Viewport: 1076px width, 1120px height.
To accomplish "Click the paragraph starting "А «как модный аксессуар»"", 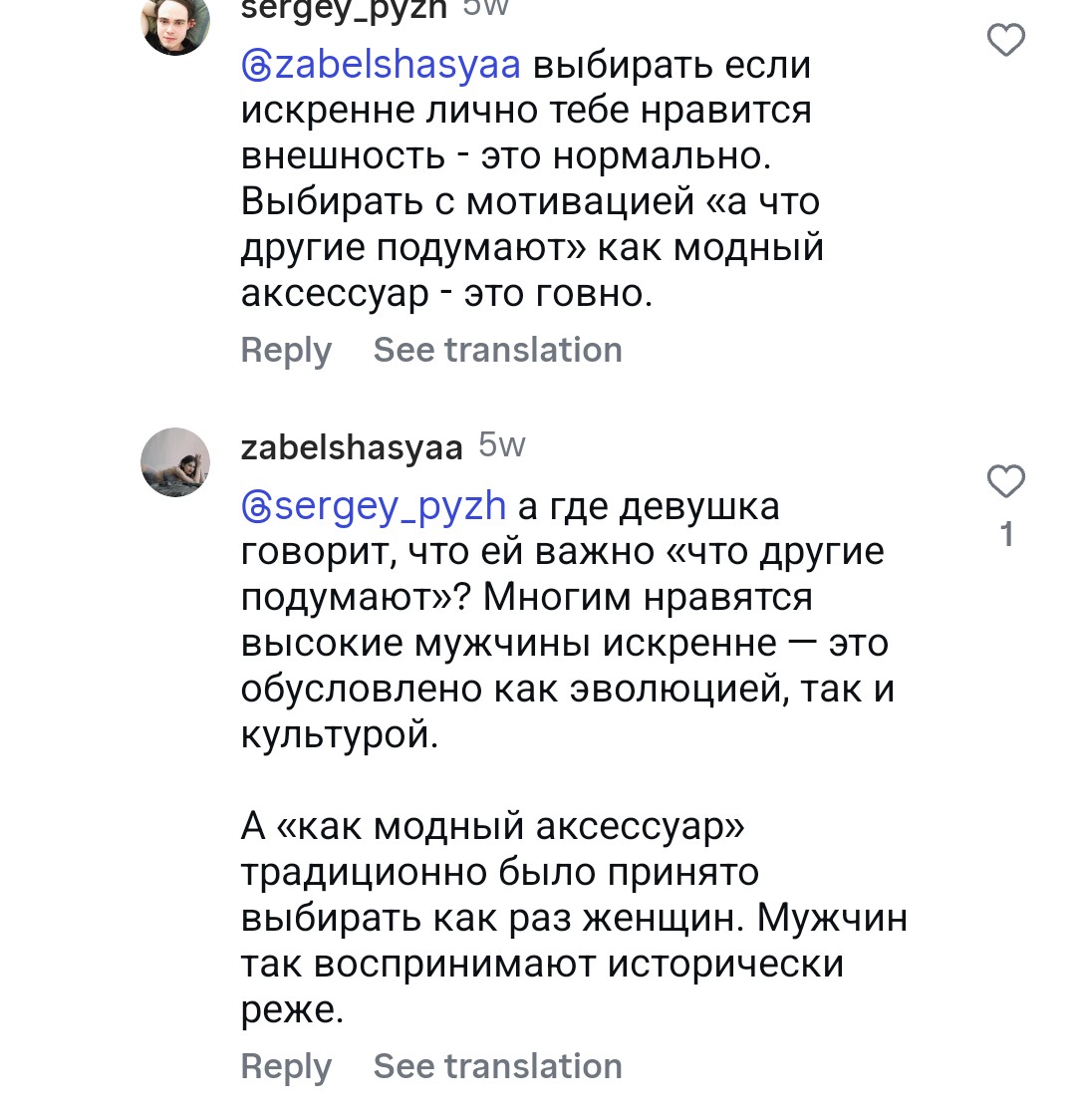I will (x=493, y=827).
